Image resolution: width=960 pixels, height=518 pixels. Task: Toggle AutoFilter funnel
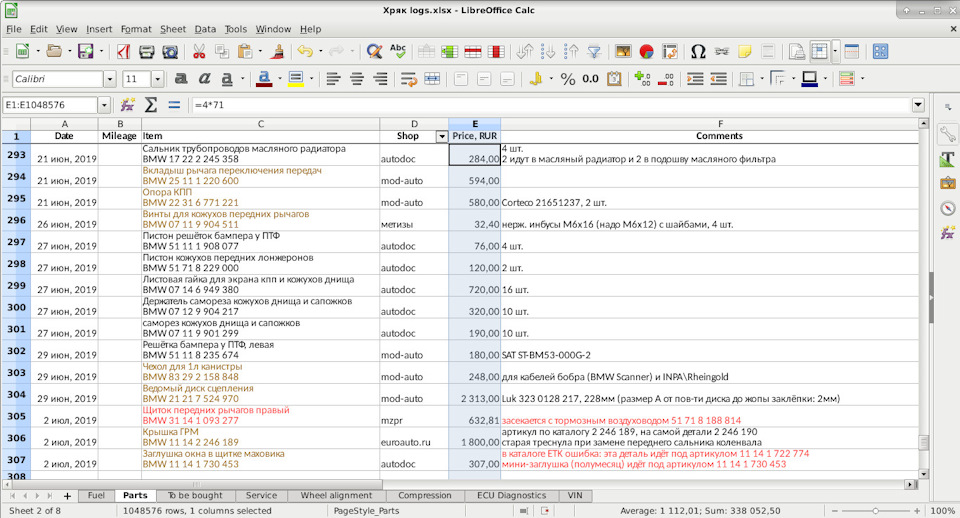594,51
